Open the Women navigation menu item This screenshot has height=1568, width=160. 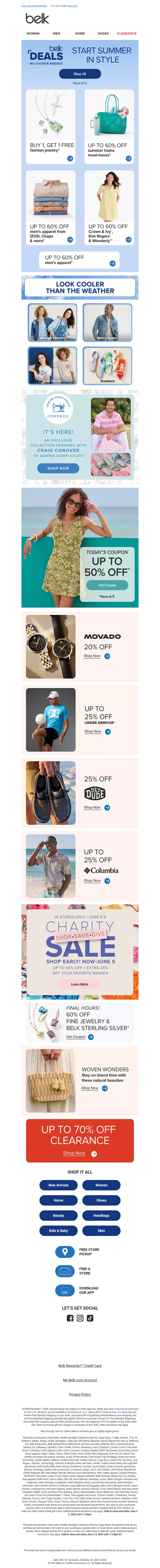tap(33, 34)
